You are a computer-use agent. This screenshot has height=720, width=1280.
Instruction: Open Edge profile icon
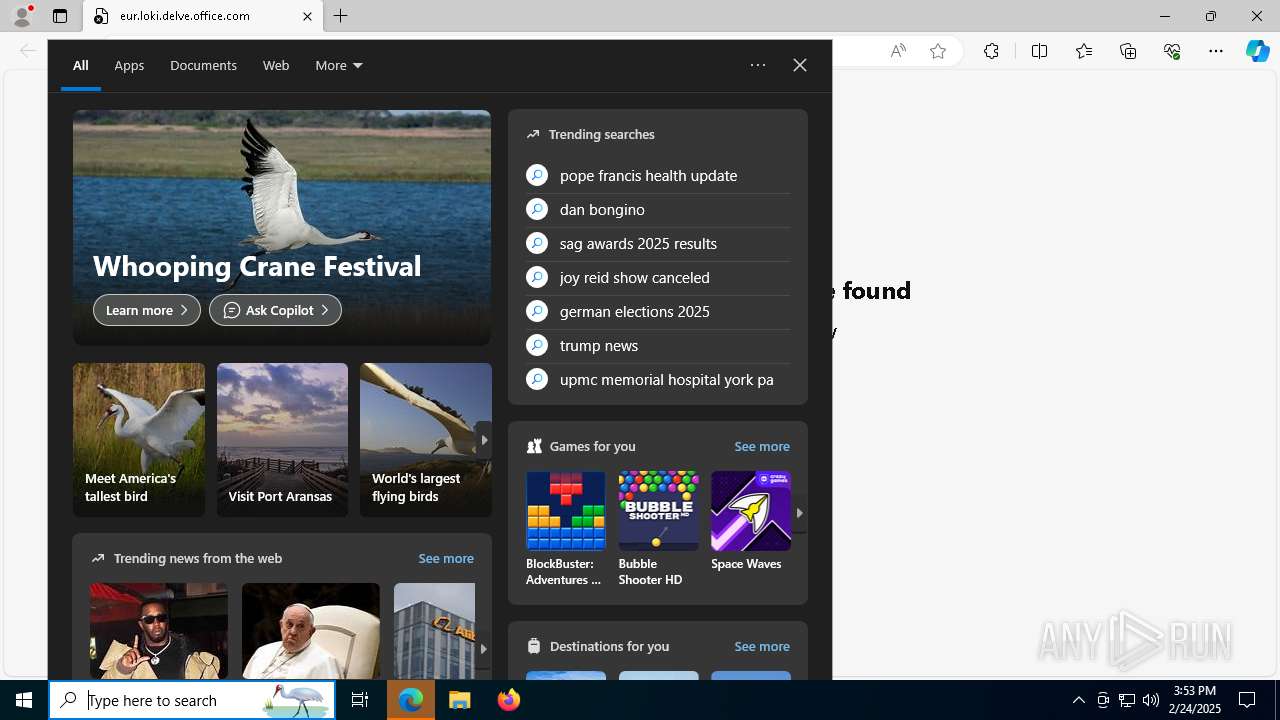pos(22,16)
